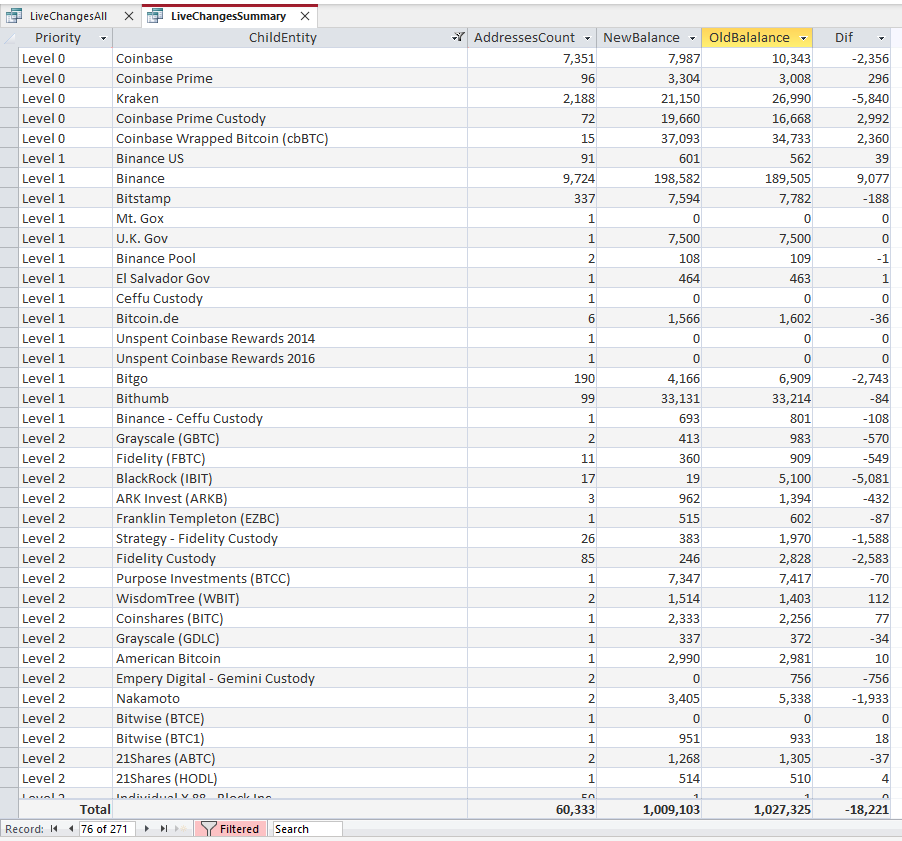
Task: Click the Bitgo entity cell
Action: pos(290,379)
